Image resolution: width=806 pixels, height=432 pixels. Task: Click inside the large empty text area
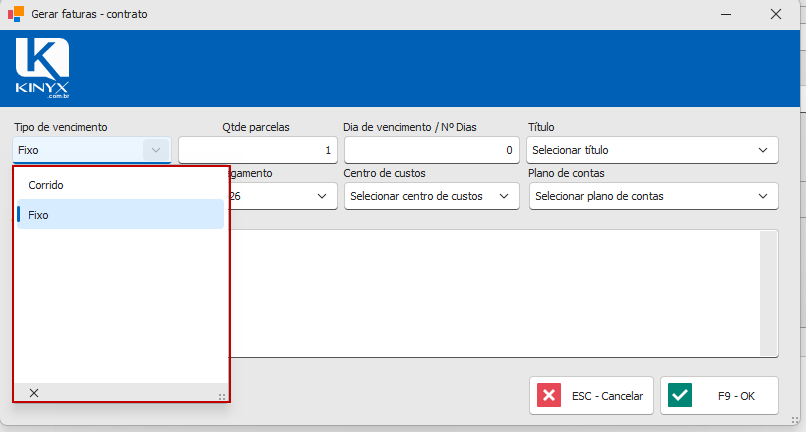point(493,293)
